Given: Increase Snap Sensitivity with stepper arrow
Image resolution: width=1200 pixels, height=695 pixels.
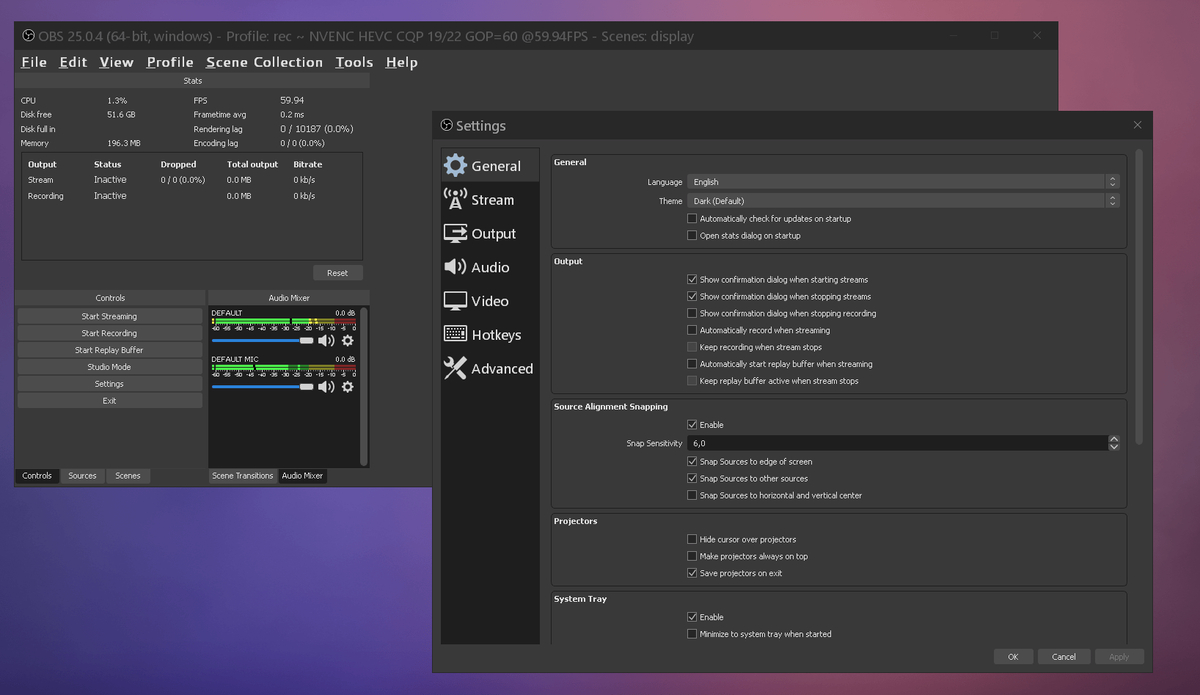Looking at the screenshot, I should (x=1114, y=439).
